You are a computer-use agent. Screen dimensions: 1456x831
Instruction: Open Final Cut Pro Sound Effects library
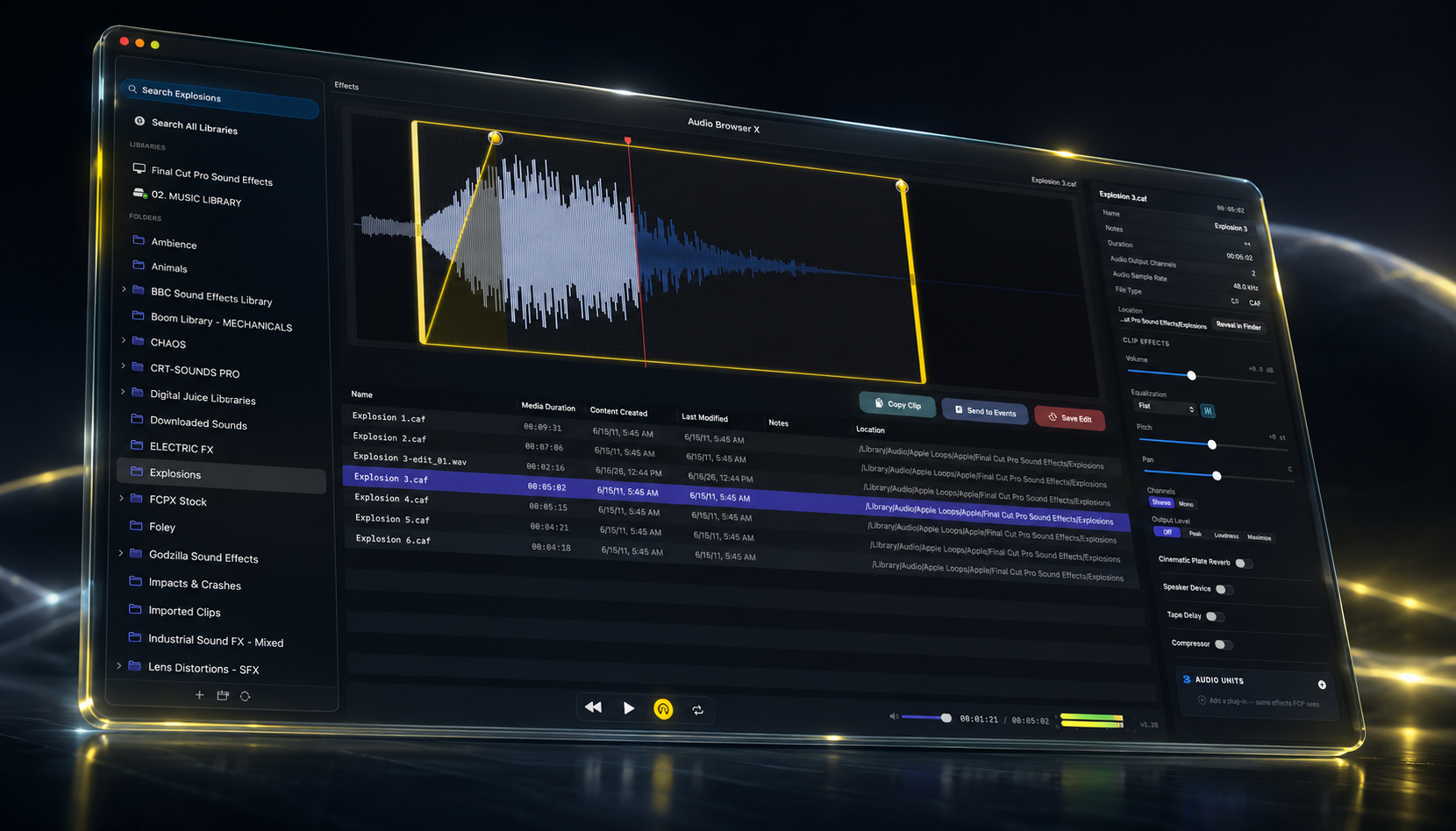[x=211, y=175]
